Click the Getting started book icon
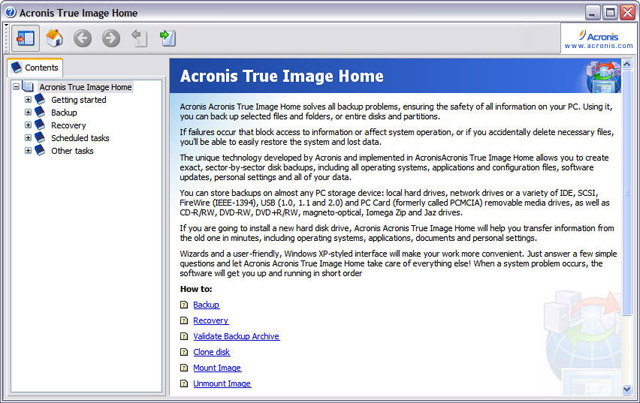The width and height of the screenshot is (640, 403). click(x=40, y=99)
